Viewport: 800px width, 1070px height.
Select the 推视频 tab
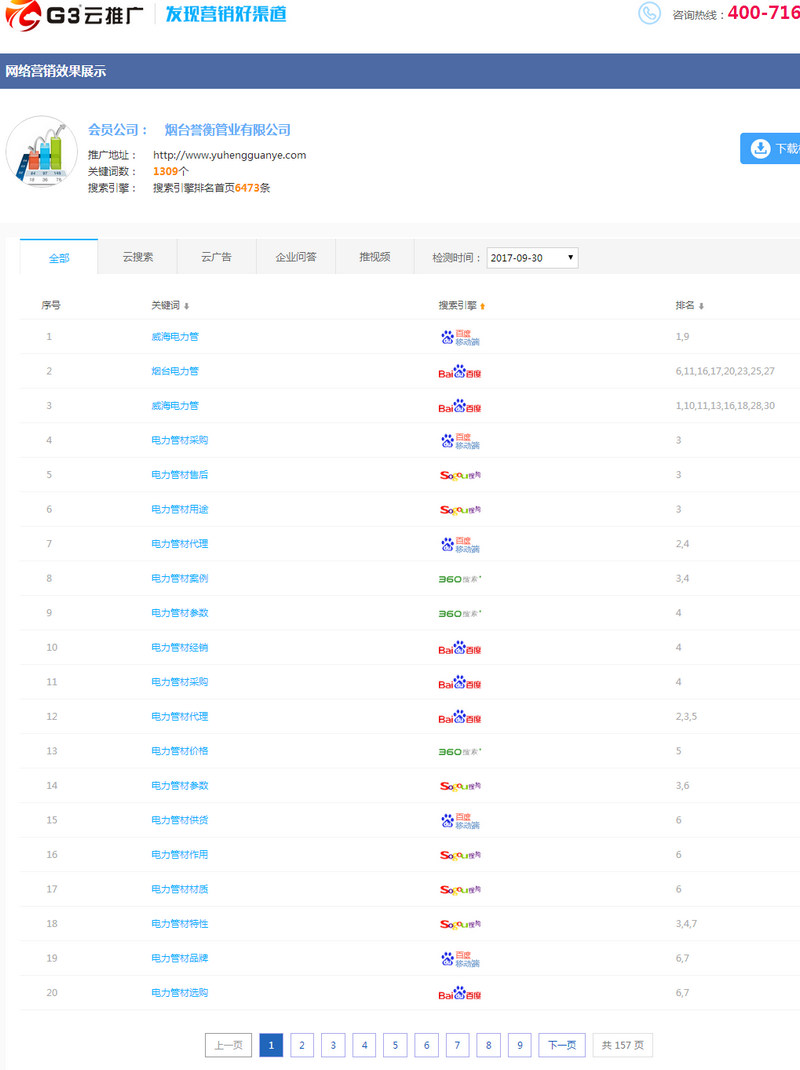point(375,257)
